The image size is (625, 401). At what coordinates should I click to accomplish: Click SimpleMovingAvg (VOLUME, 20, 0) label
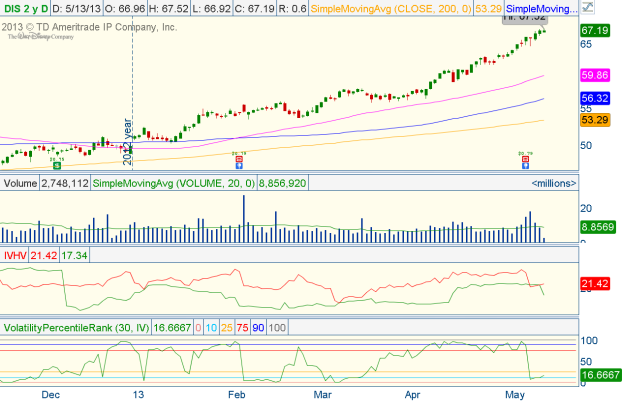click(173, 183)
